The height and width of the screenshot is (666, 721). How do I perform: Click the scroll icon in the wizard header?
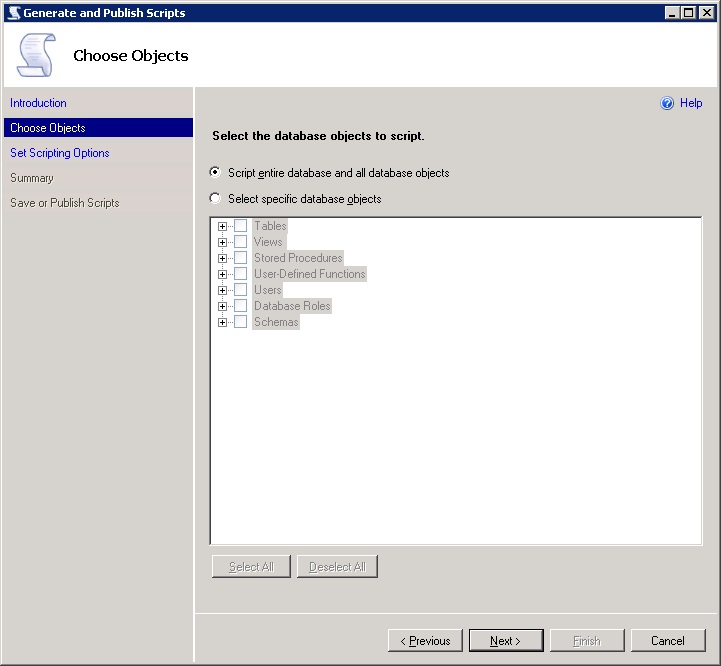(x=36, y=55)
